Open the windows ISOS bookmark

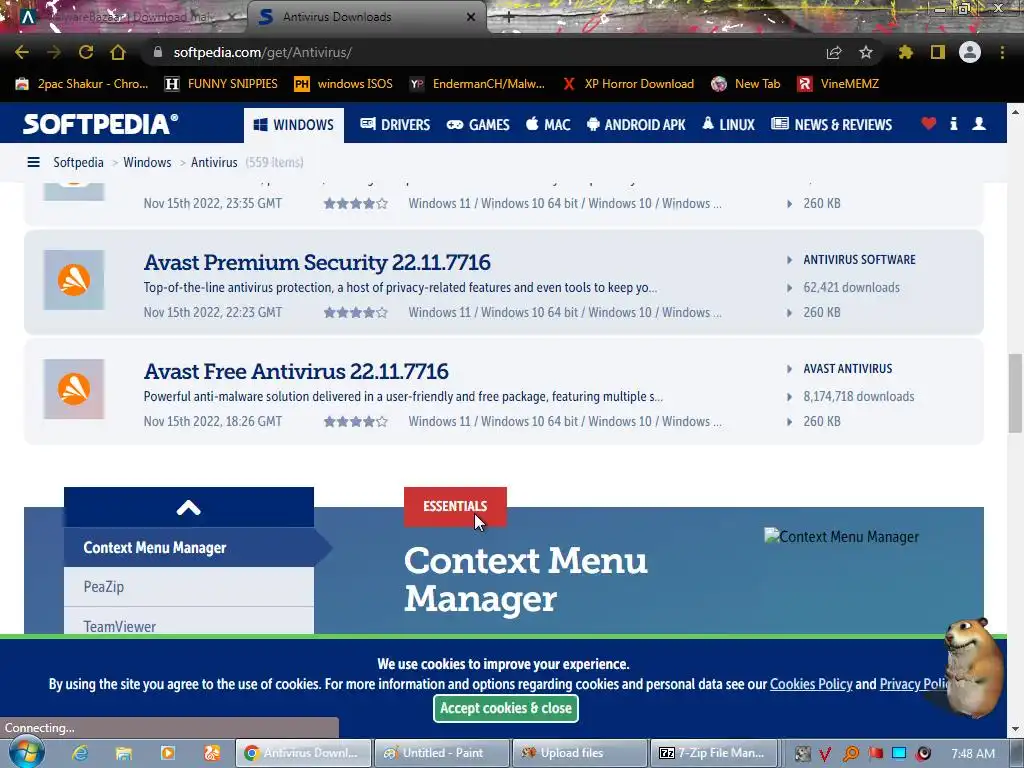coord(344,84)
